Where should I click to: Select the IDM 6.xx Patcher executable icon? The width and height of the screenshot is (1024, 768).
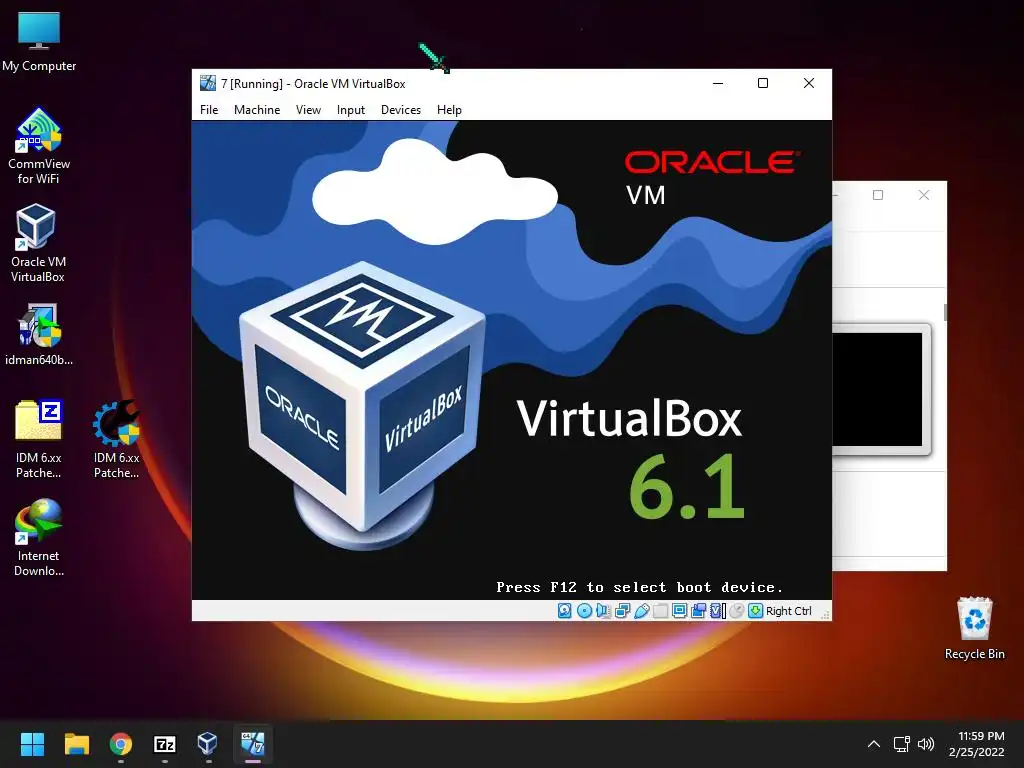(x=116, y=440)
